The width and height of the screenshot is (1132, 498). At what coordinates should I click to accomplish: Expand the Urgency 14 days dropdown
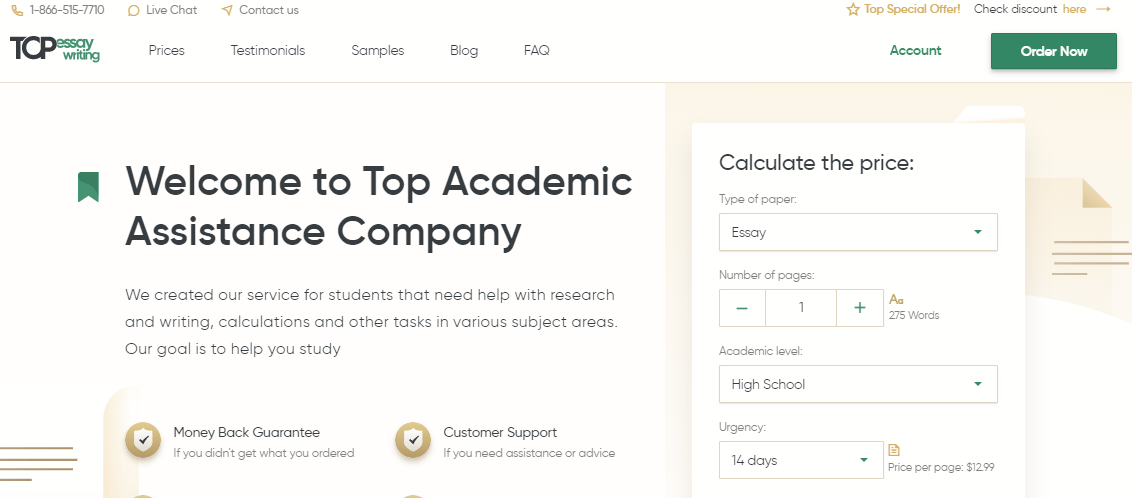tap(801, 460)
